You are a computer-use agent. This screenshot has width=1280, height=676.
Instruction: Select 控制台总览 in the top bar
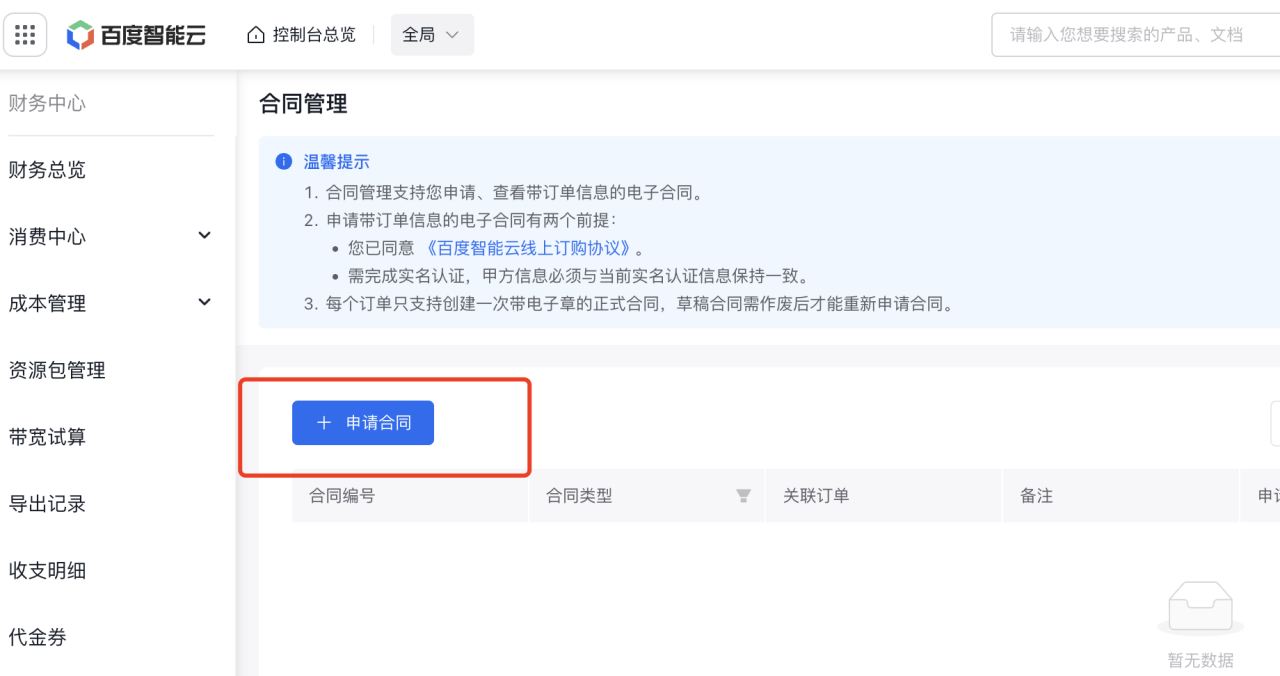(x=312, y=33)
